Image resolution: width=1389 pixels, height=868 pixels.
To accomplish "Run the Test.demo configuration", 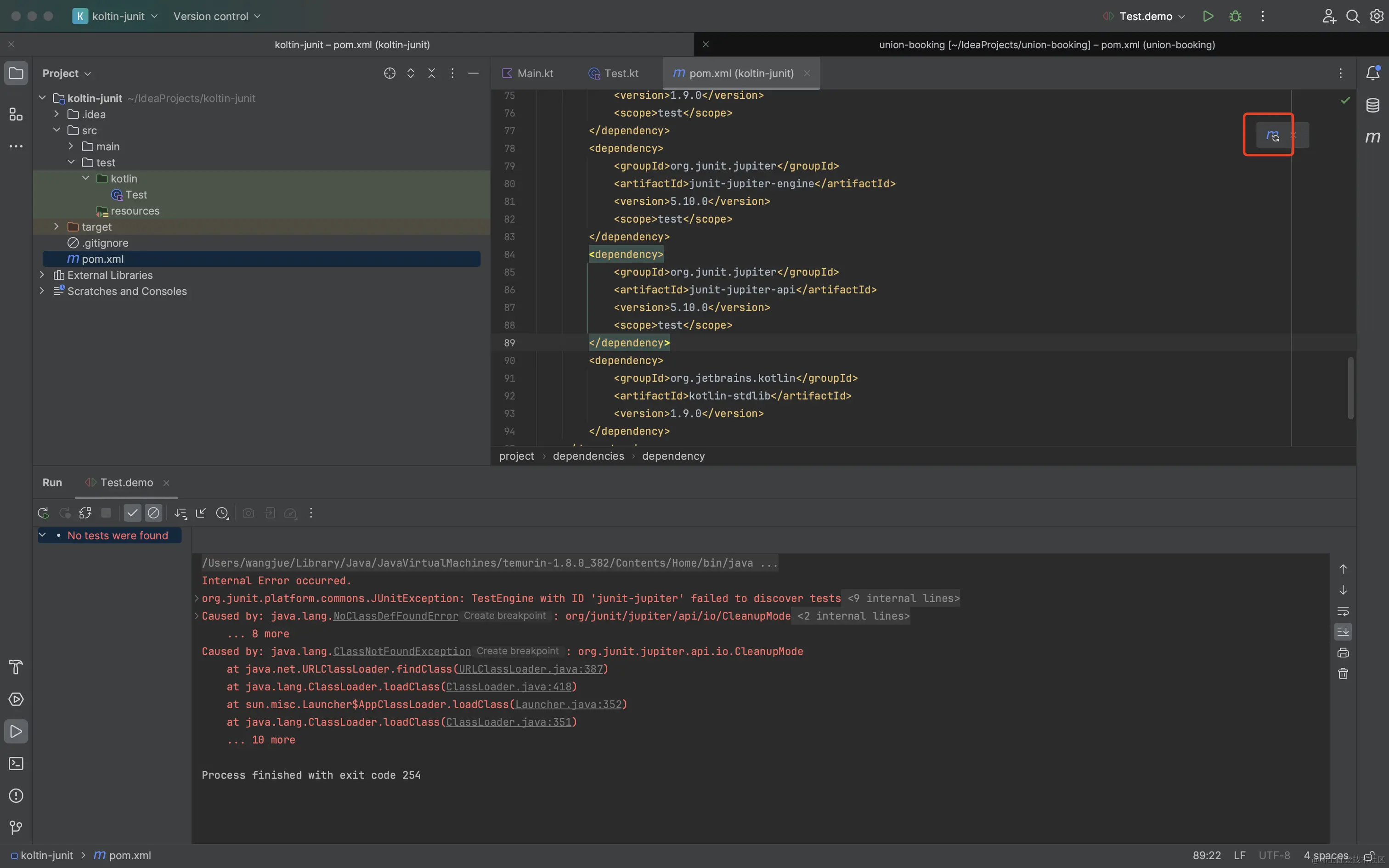I will (1208, 16).
